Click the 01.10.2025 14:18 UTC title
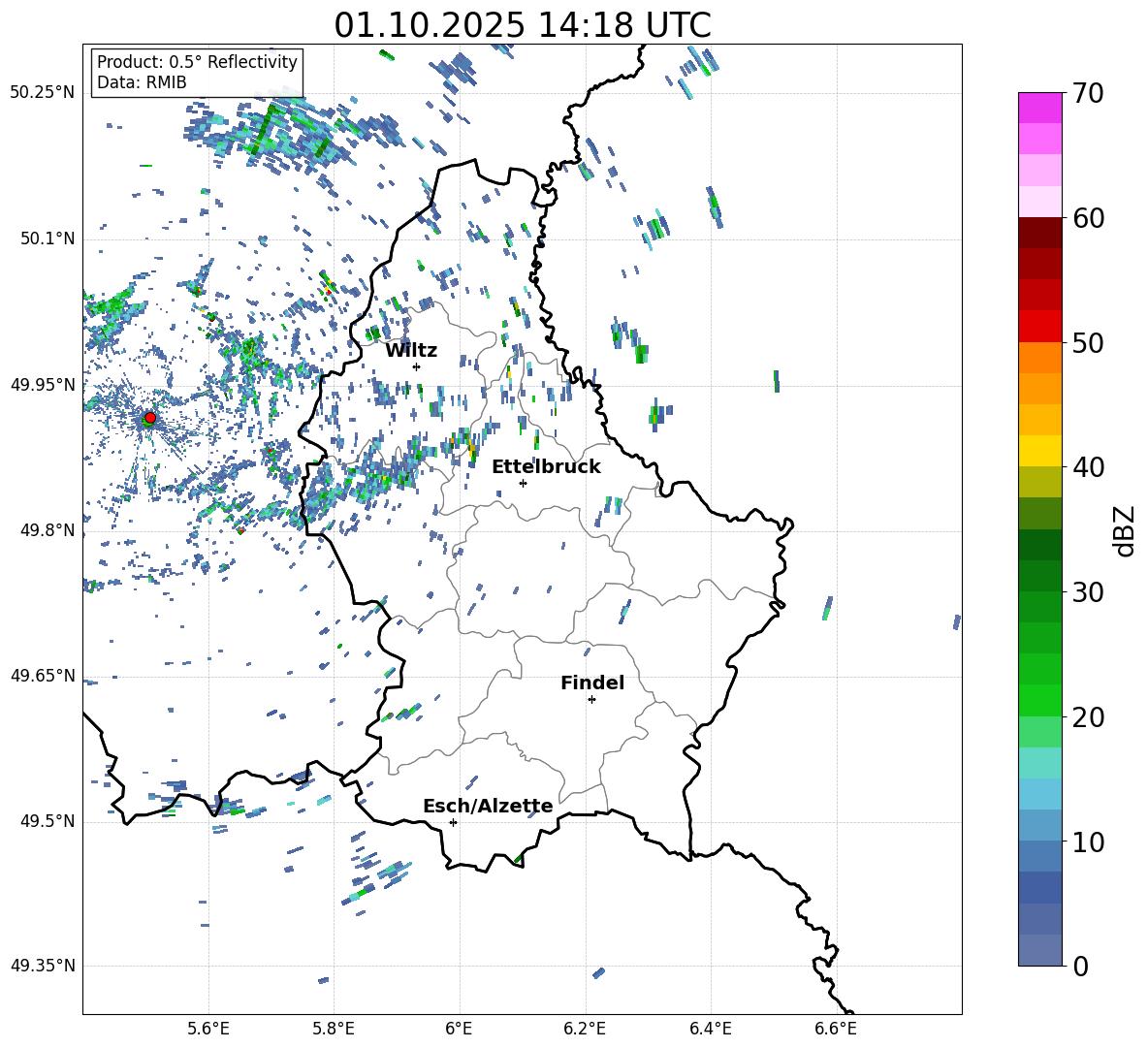Screen dimensions: 1148x1048 522,25
